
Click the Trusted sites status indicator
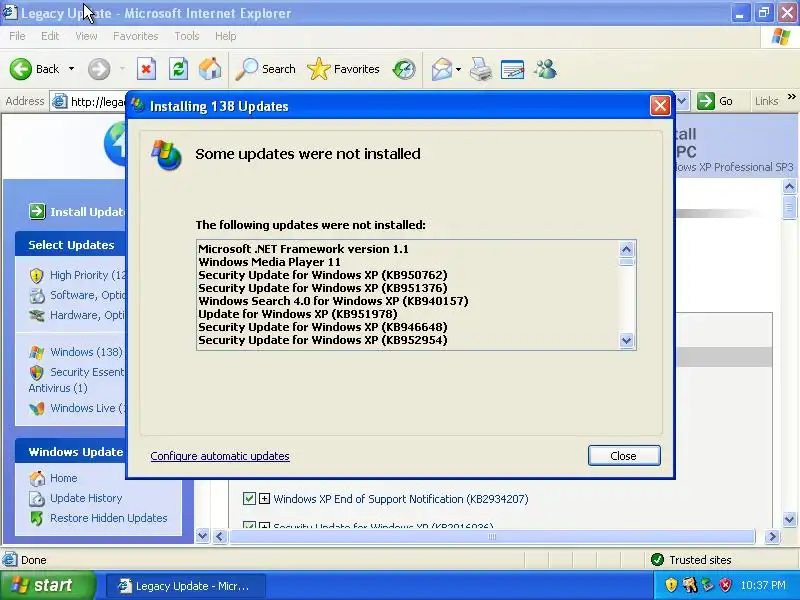(x=692, y=560)
